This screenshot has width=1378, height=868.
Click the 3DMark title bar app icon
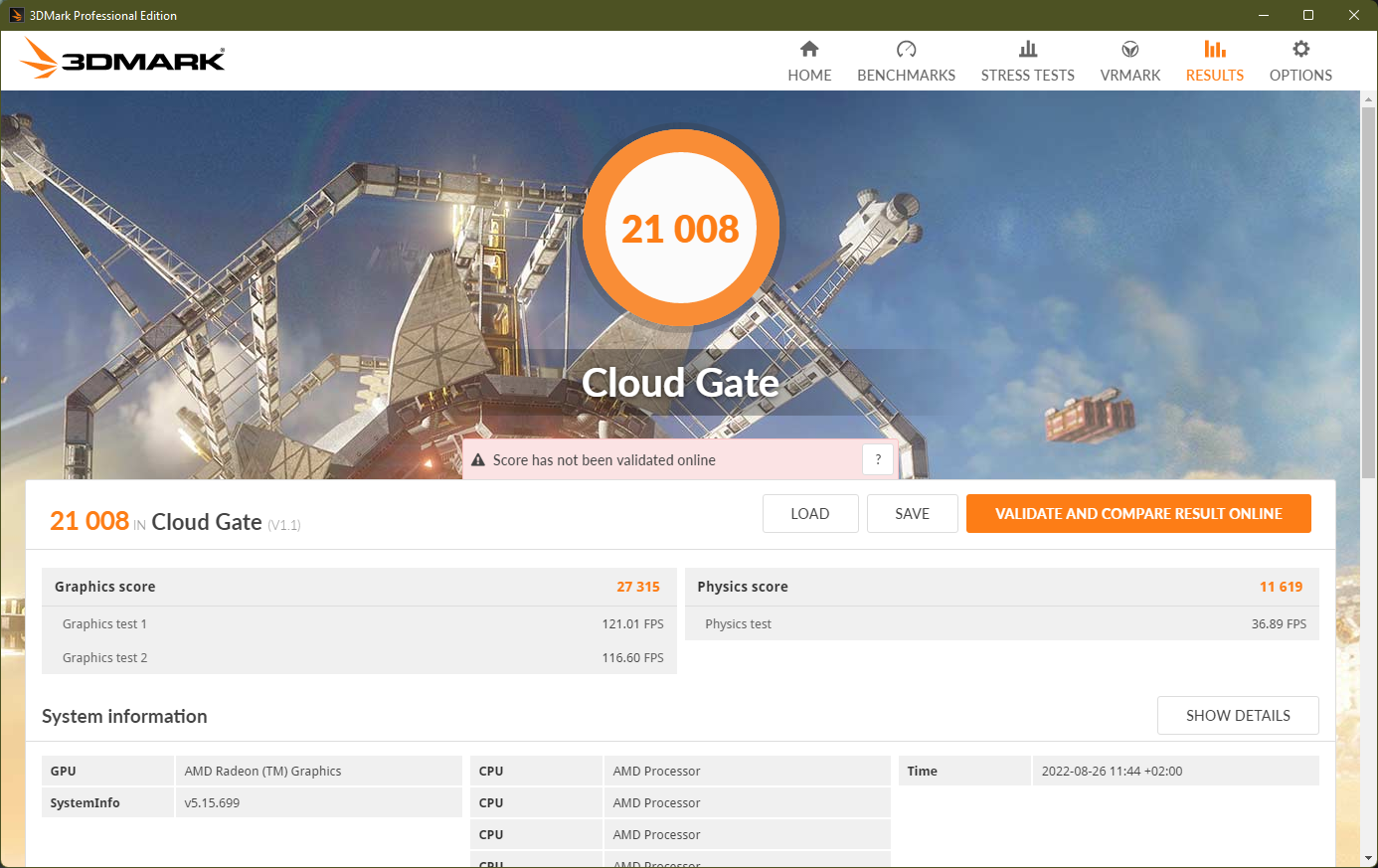[16, 15]
